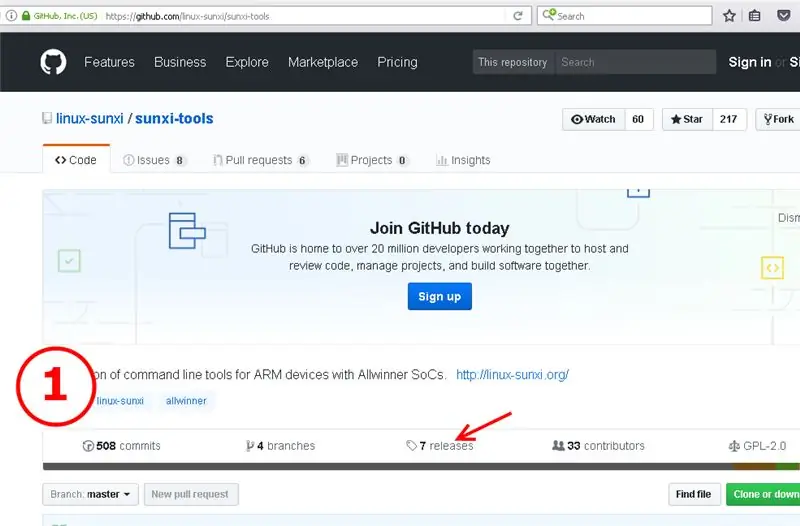Click the GitHub repository search field
Image resolution: width=800 pixels, height=526 pixels.
[x=636, y=62]
